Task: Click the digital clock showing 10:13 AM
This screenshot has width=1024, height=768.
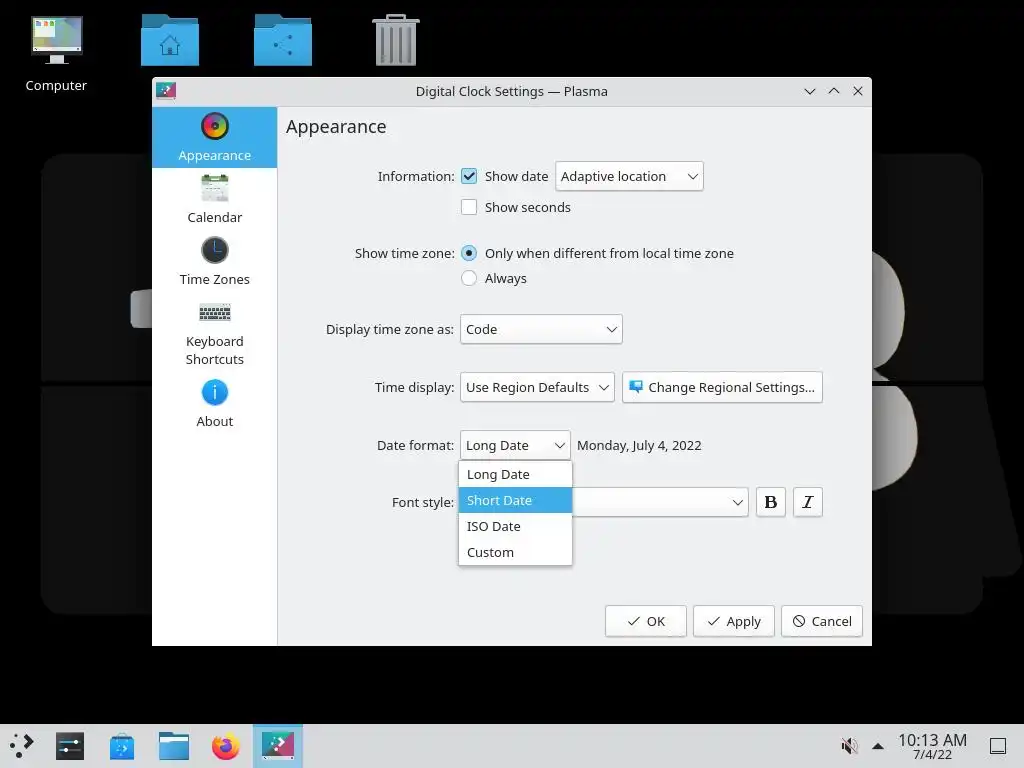Action: (x=932, y=746)
